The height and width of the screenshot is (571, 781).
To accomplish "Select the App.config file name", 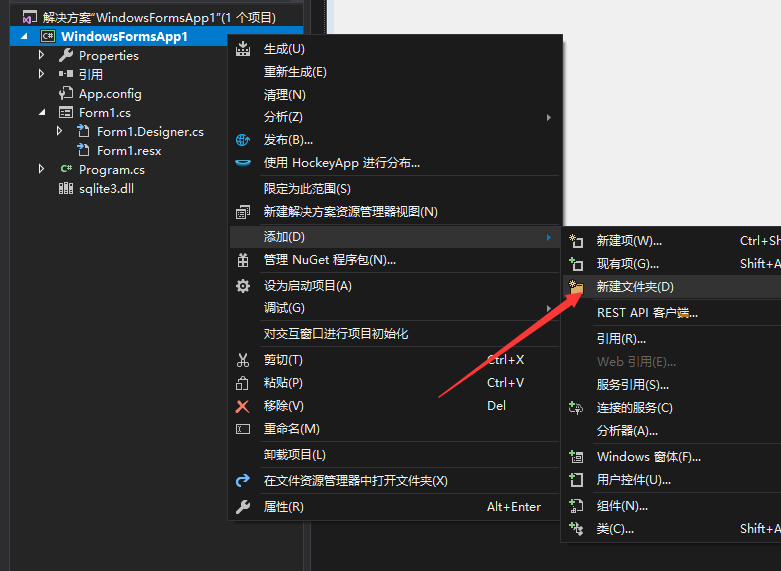I will pyautogui.click(x=110, y=94).
